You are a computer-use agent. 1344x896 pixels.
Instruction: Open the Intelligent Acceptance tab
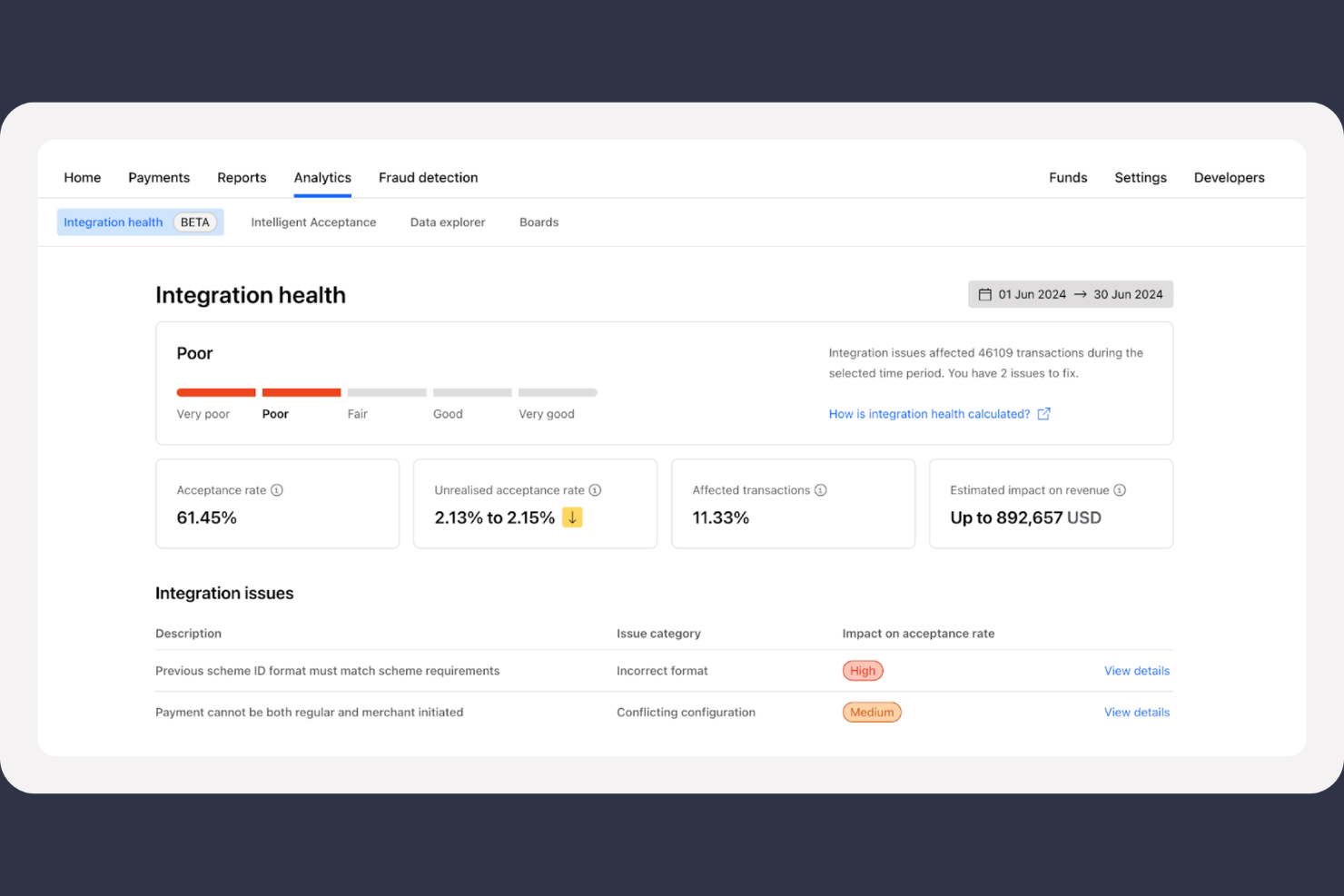[313, 222]
